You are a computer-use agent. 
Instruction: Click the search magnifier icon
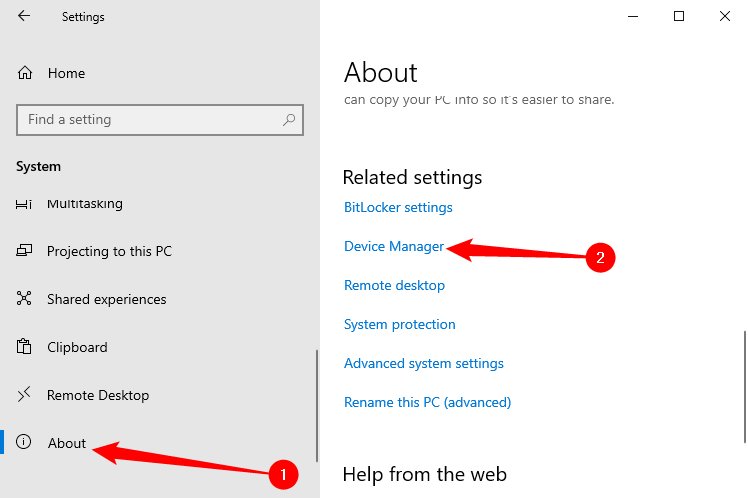[289, 120]
